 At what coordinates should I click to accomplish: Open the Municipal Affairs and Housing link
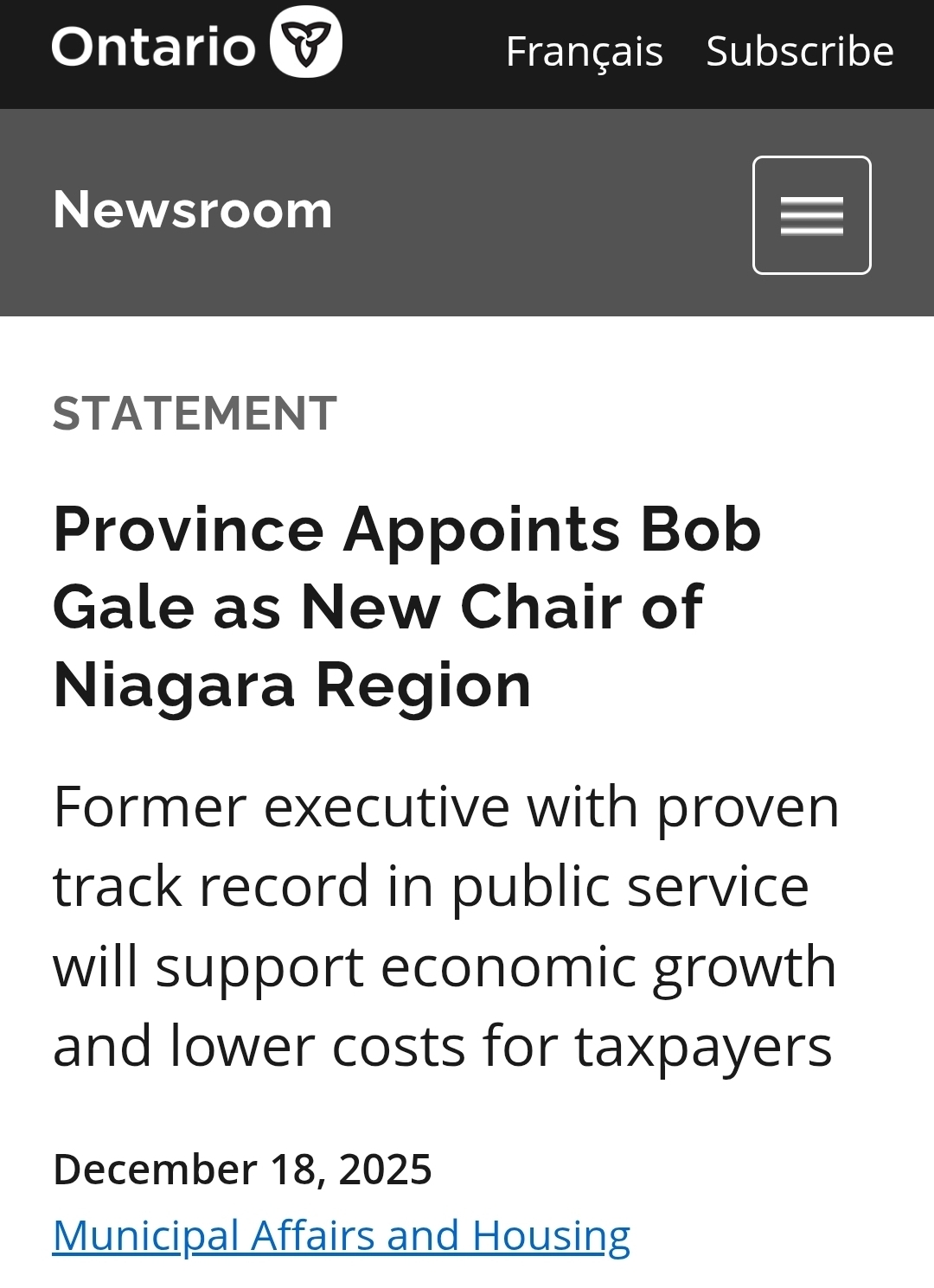[341, 1234]
